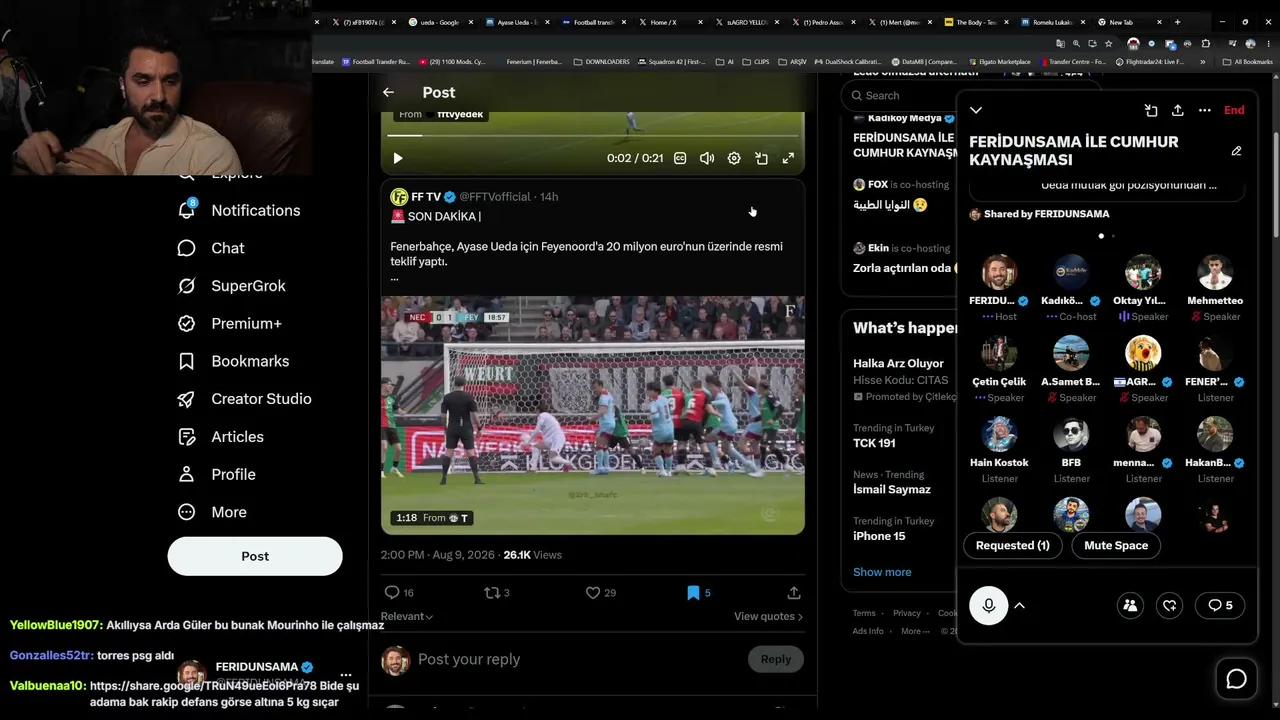Open Profile in the sidebar
The image size is (1280, 720).
[x=216, y=474]
